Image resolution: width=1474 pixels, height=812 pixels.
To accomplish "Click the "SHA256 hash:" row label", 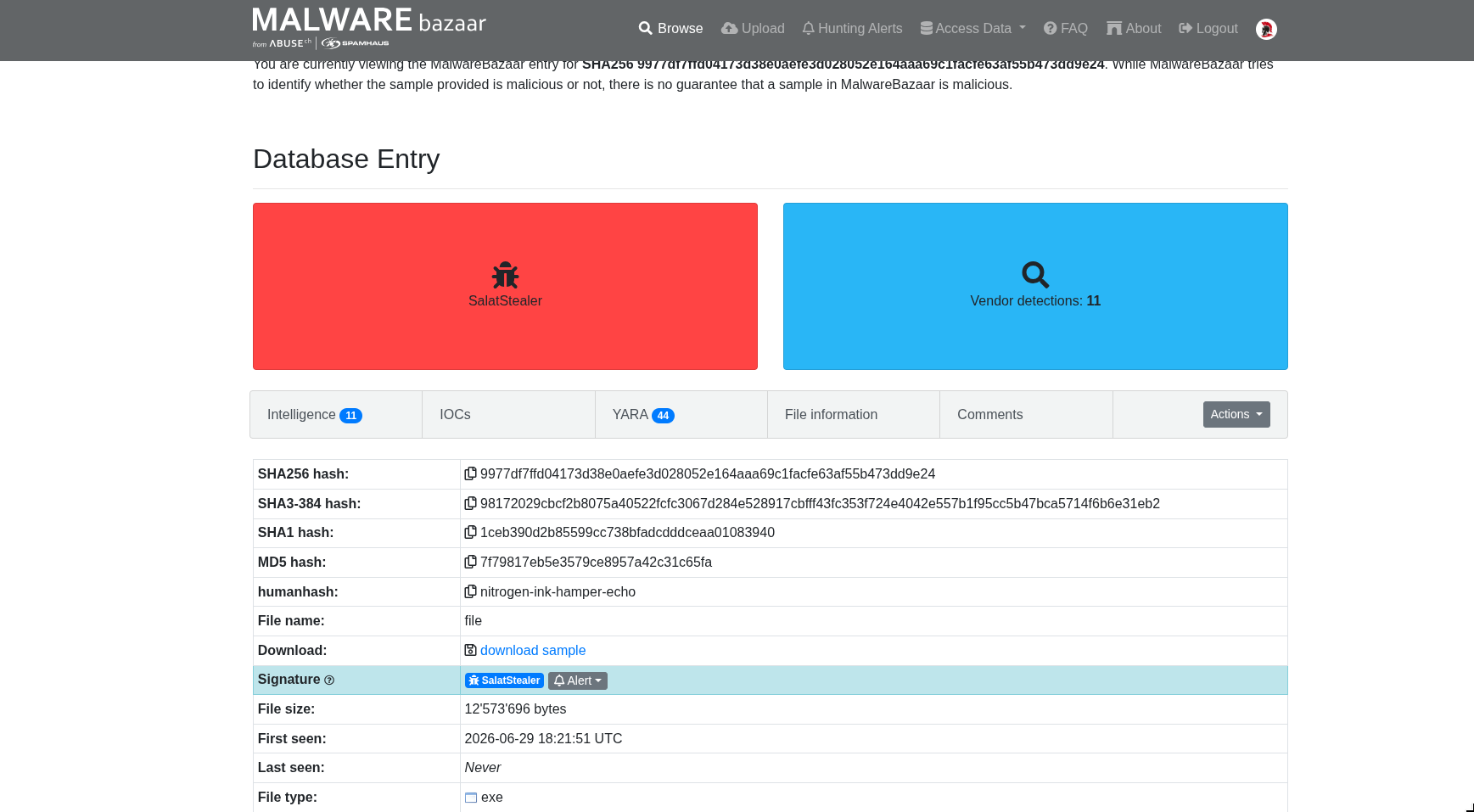I will click(x=303, y=473).
